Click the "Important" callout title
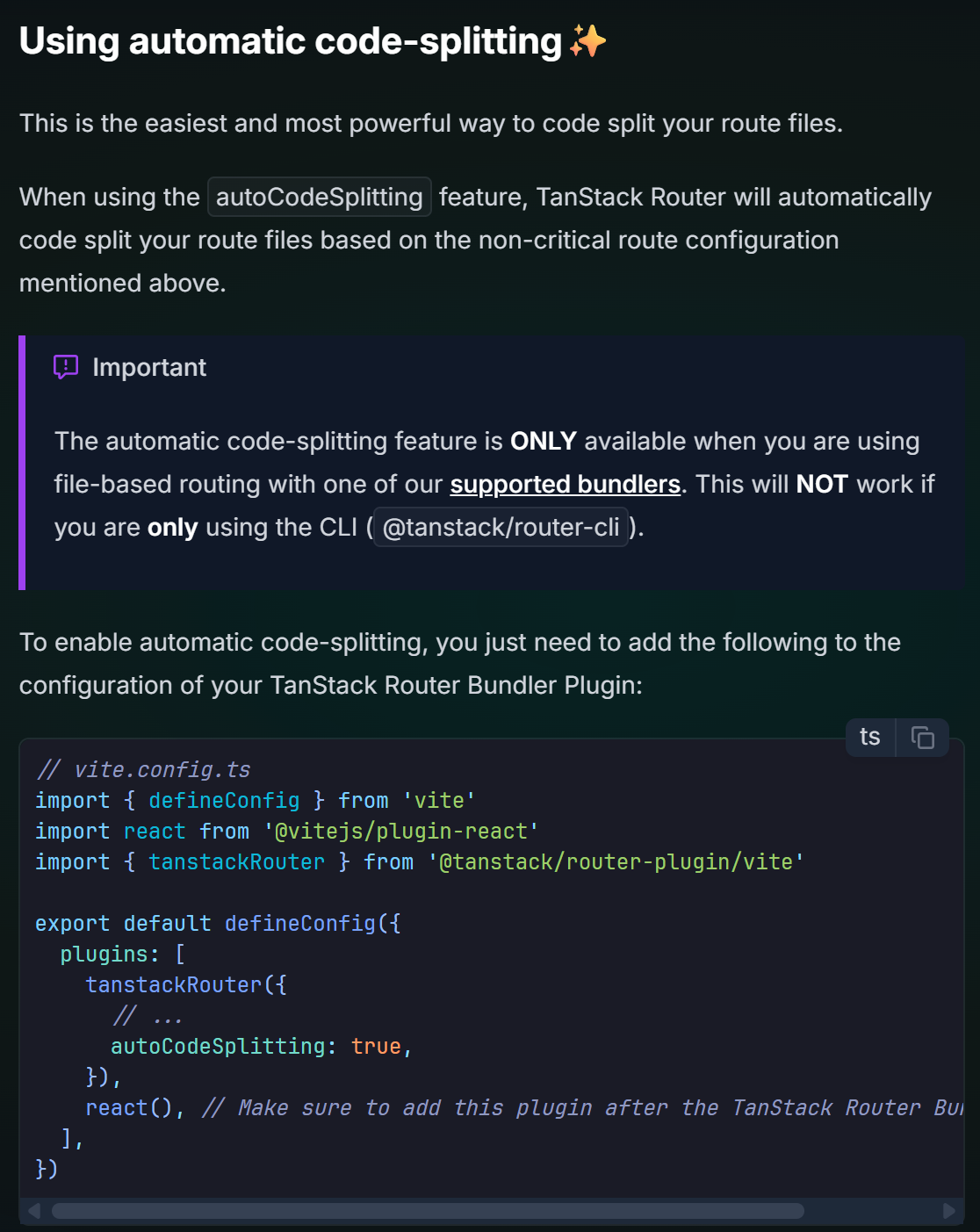980x1232 pixels. tap(149, 367)
